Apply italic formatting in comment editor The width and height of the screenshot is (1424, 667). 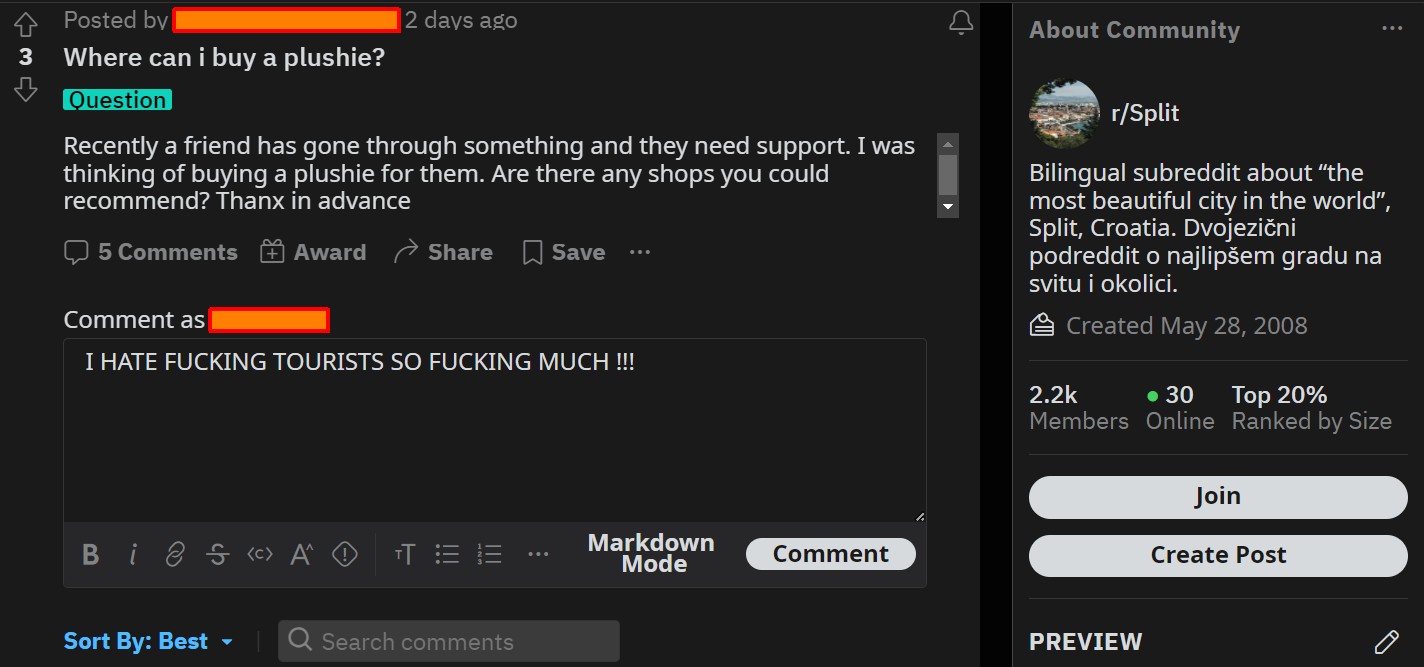(x=133, y=554)
